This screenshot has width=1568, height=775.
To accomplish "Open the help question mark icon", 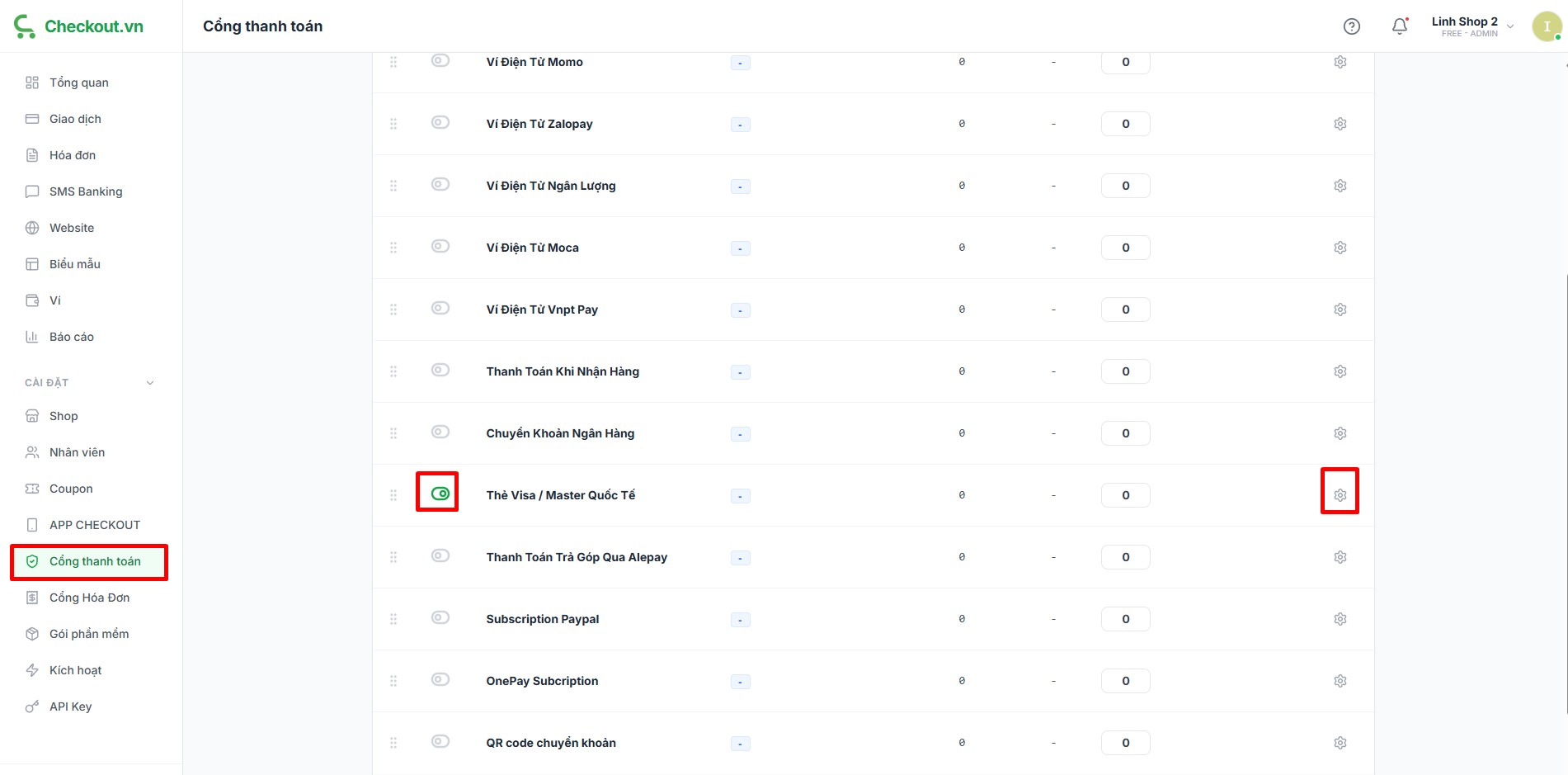I will tap(1352, 26).
